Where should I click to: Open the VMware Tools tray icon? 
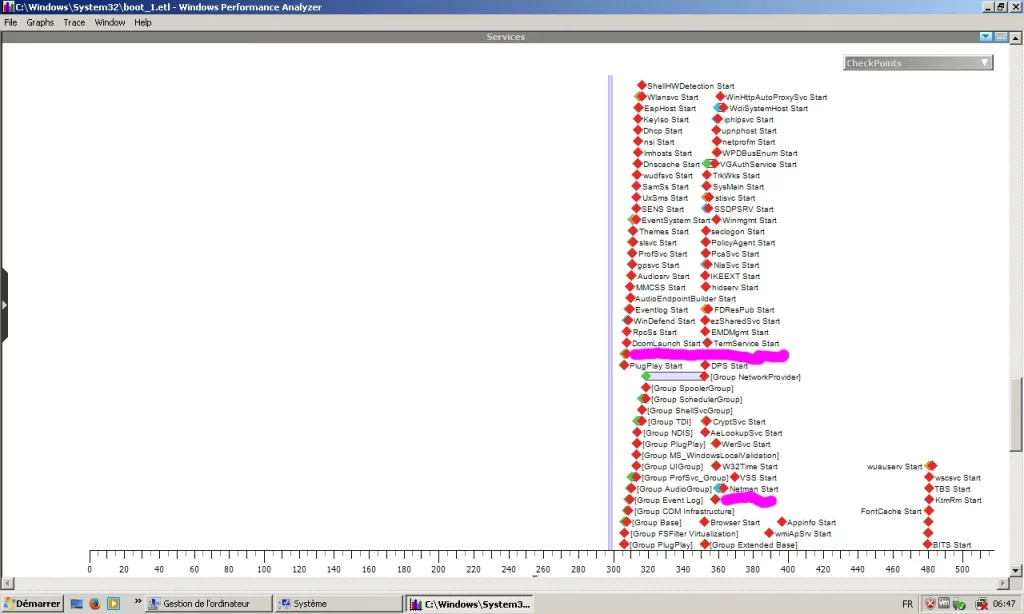[944, 604]
